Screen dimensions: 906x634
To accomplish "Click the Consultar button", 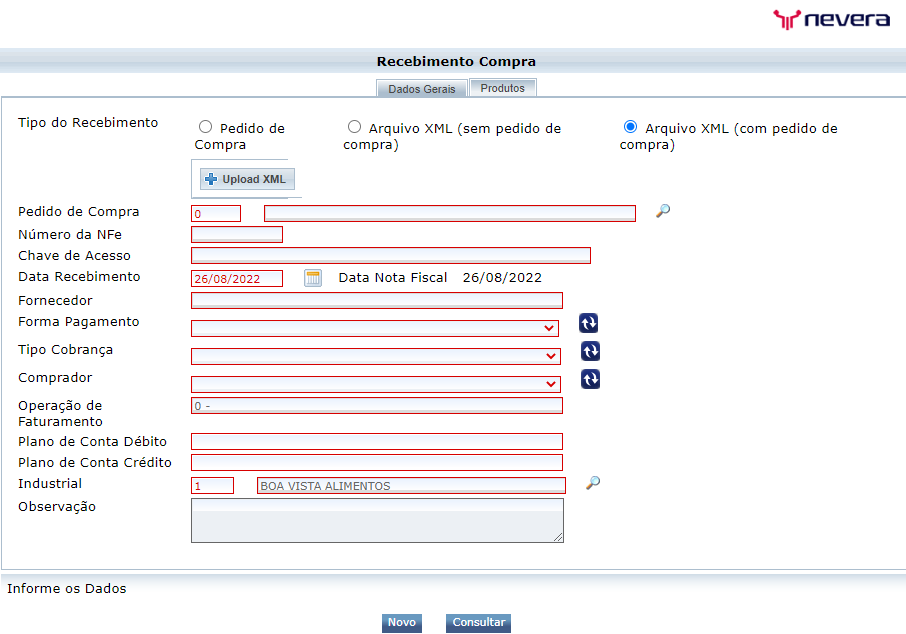I will [478, 622].
